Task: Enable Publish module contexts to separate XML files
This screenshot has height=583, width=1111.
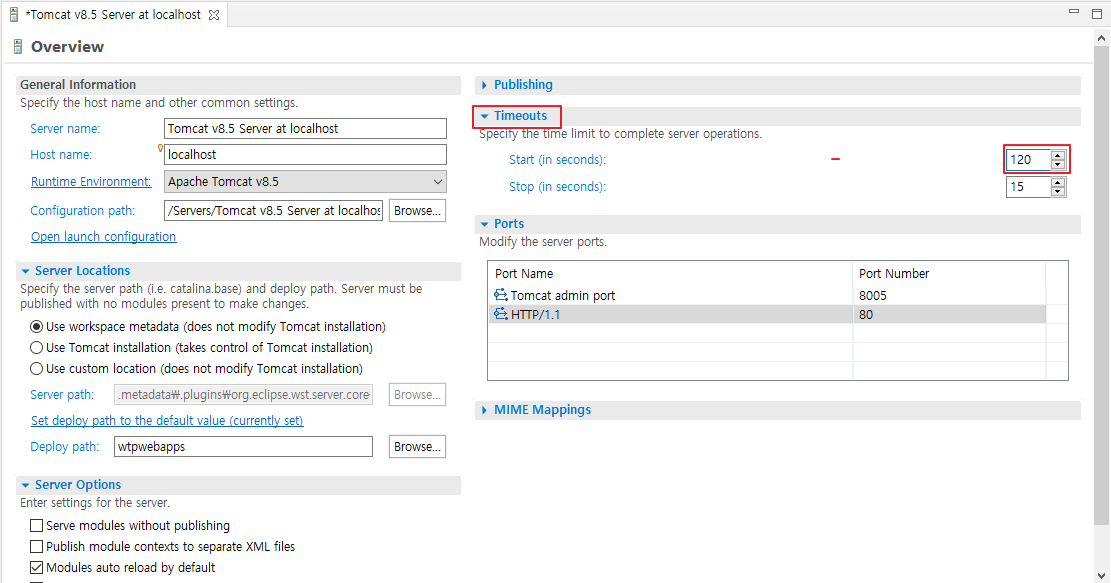Action: (x=36, y=547)
